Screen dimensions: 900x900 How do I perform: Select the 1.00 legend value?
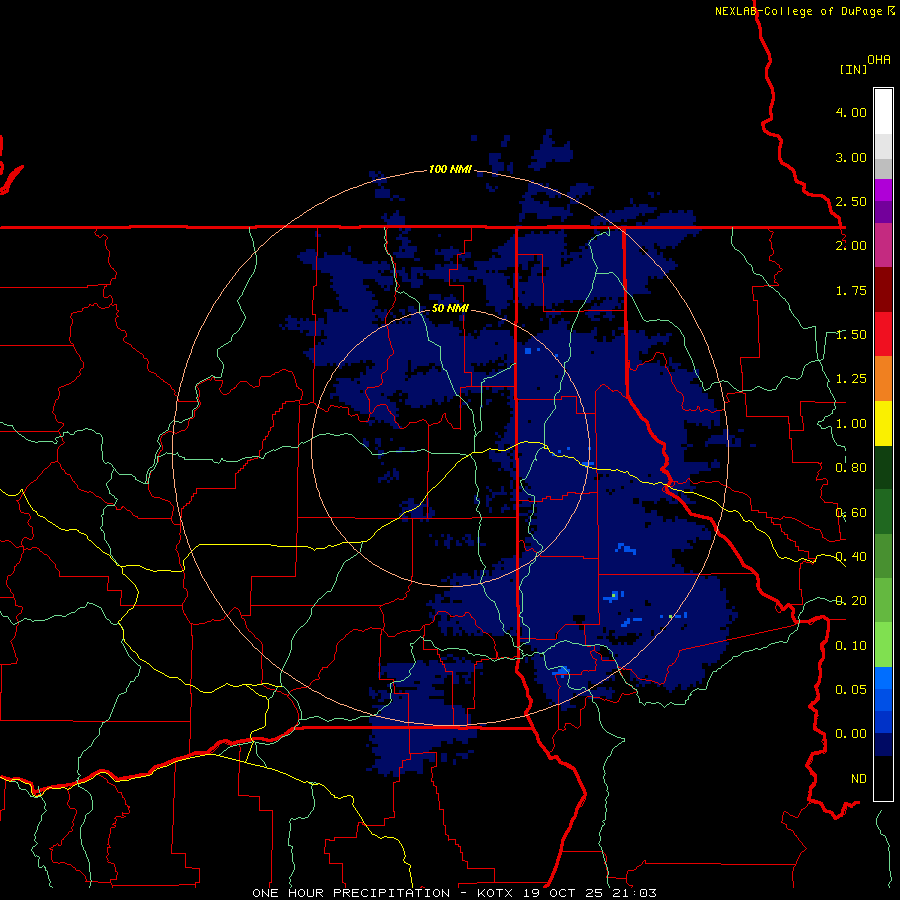851,424
